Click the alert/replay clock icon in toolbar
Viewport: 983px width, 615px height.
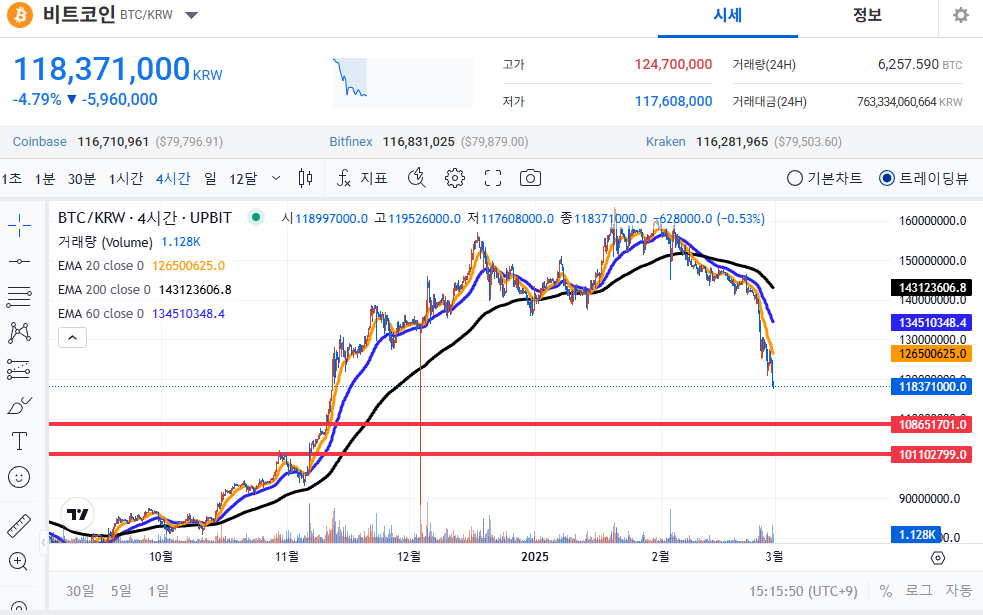(416, 178)
